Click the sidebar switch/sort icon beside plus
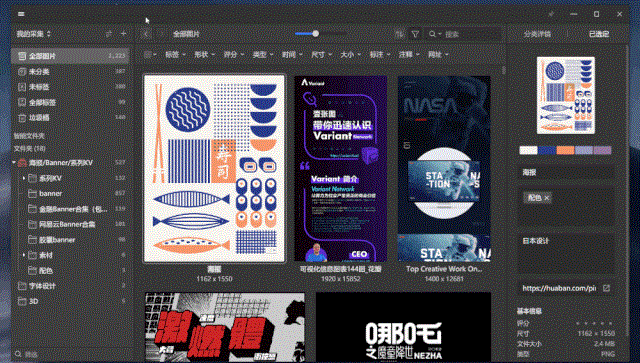The height and width of the screenshot is (363, 640). (x=109, y=34)
